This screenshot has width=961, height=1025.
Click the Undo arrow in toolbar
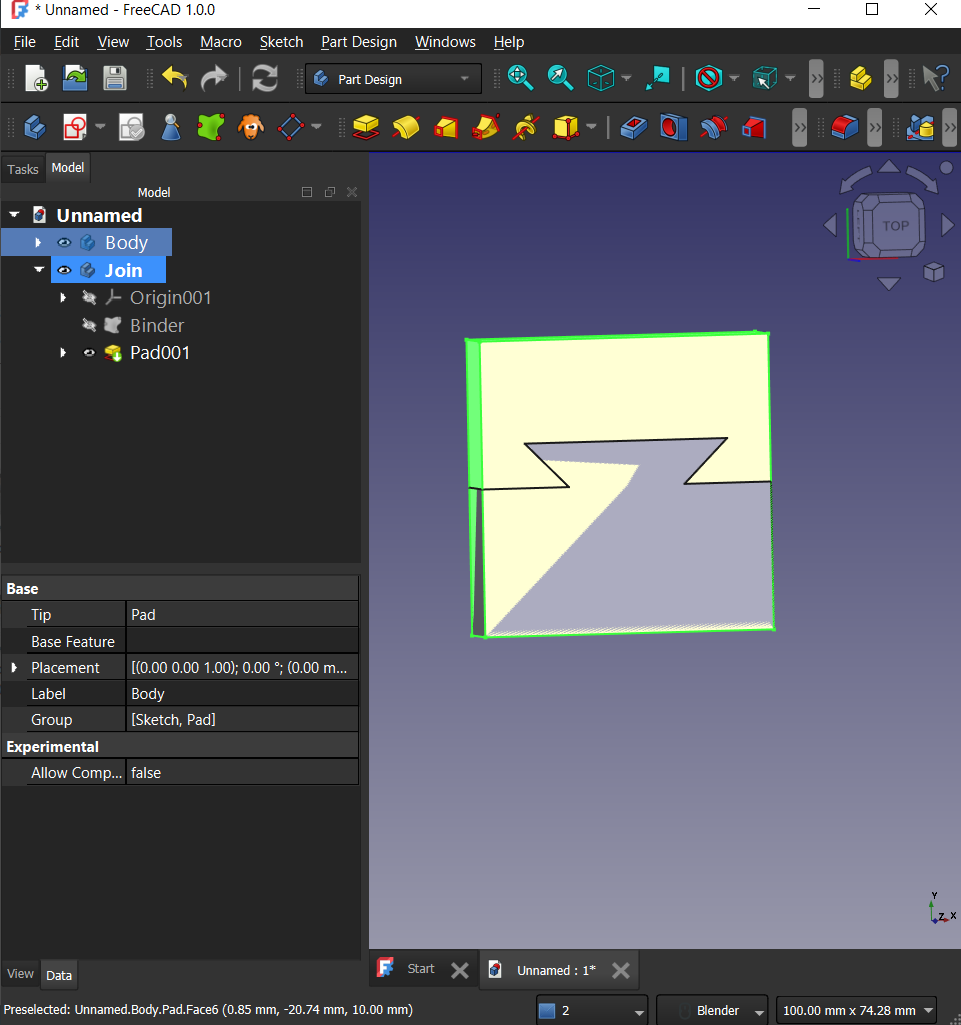tap(175, 78)
